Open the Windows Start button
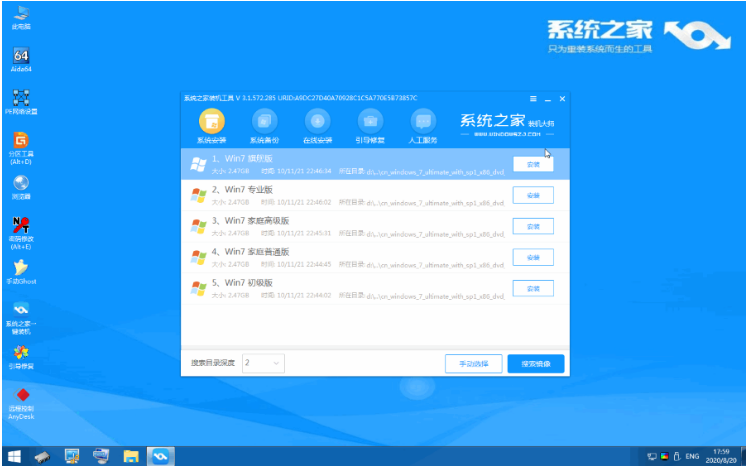The width and height of the screenshot is (751, 469). [13, 457]
